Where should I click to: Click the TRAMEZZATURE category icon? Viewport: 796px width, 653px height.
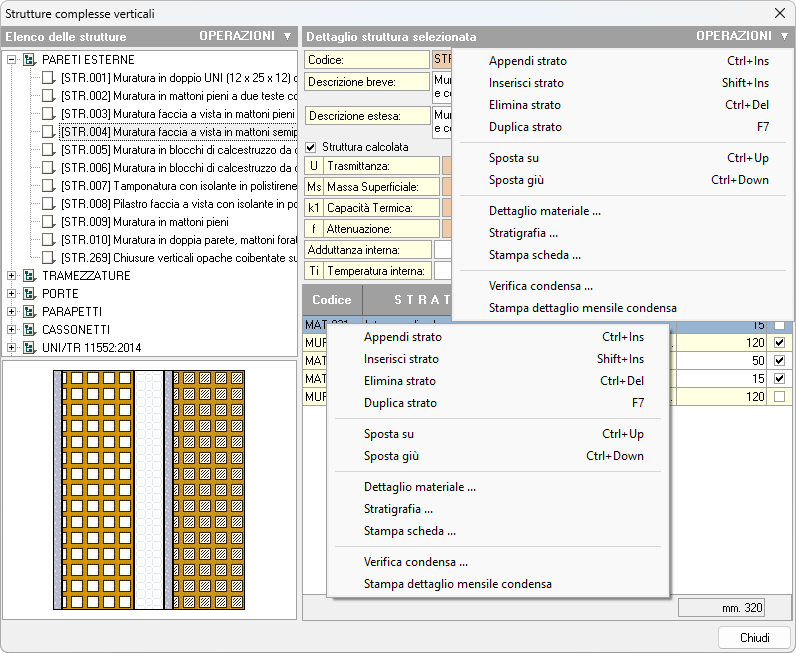(x=29, y=276)
